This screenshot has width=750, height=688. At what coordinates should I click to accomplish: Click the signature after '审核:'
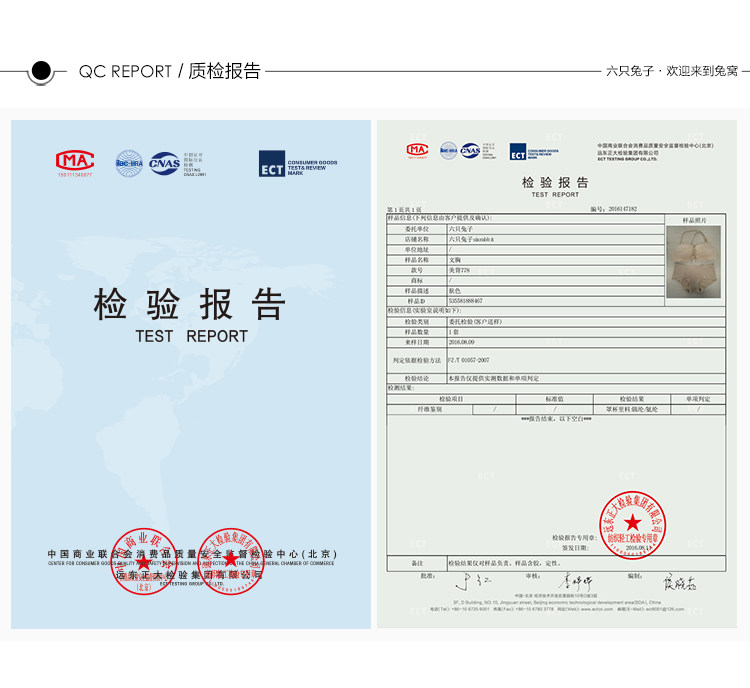[x=575, y=581]
